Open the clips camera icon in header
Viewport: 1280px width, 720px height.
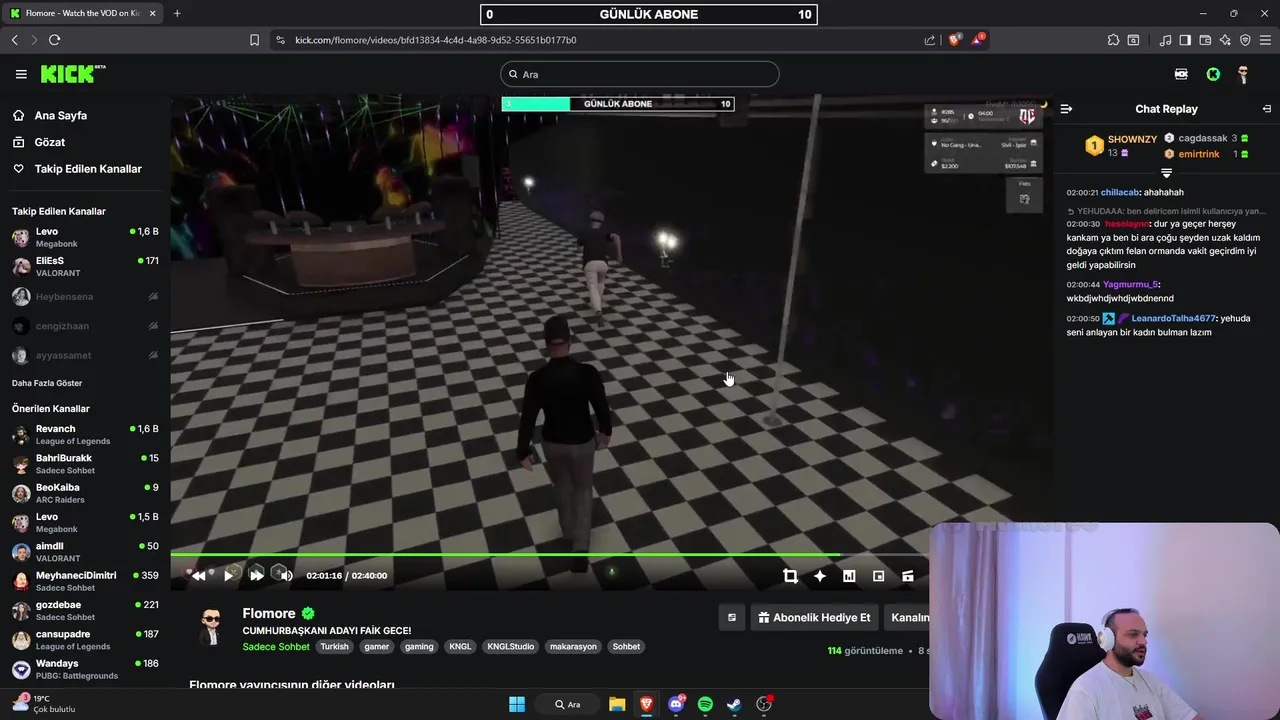click(x=1181, y=74)
